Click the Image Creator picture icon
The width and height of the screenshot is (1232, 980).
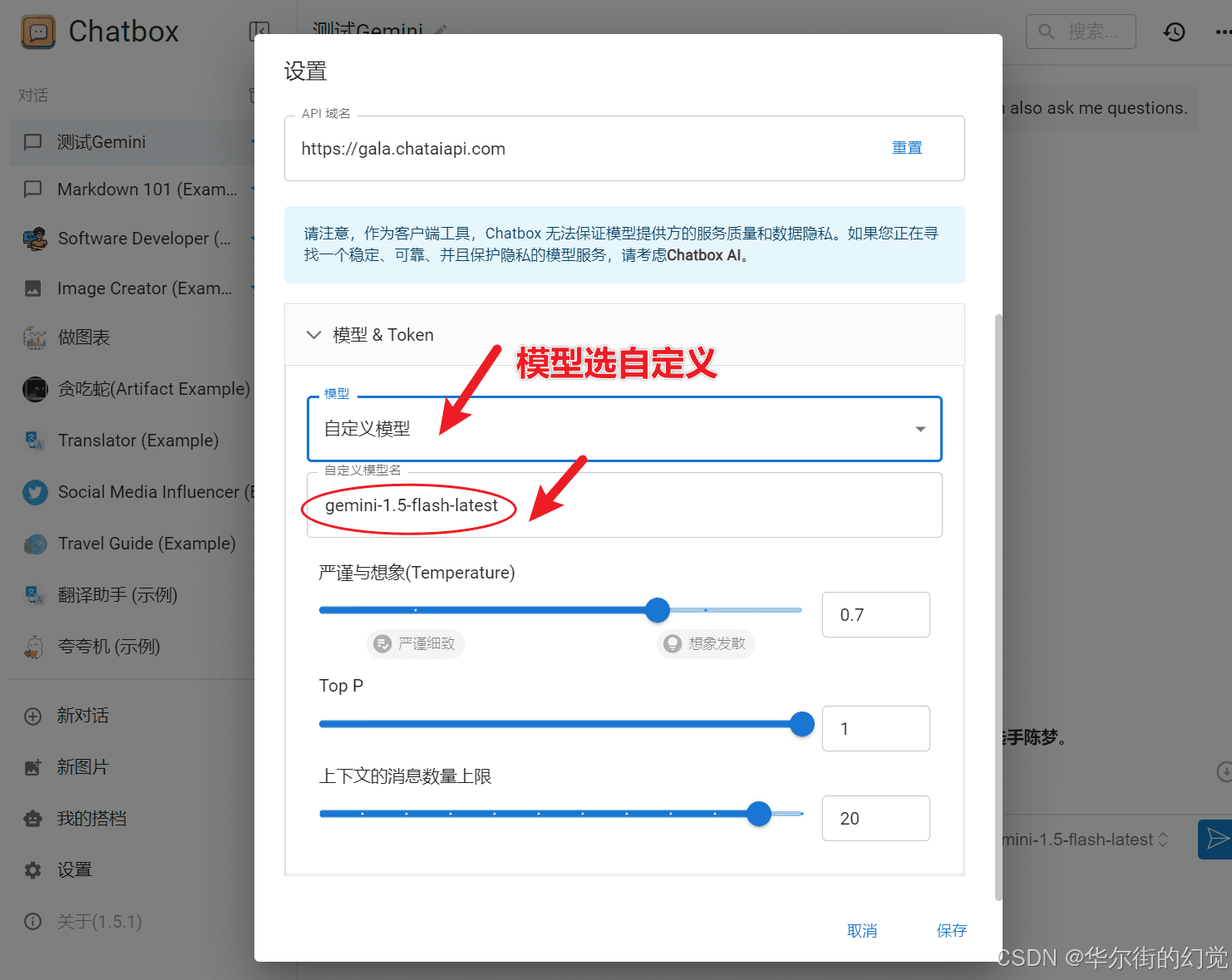pyautogui.click(x=33, y=288)
